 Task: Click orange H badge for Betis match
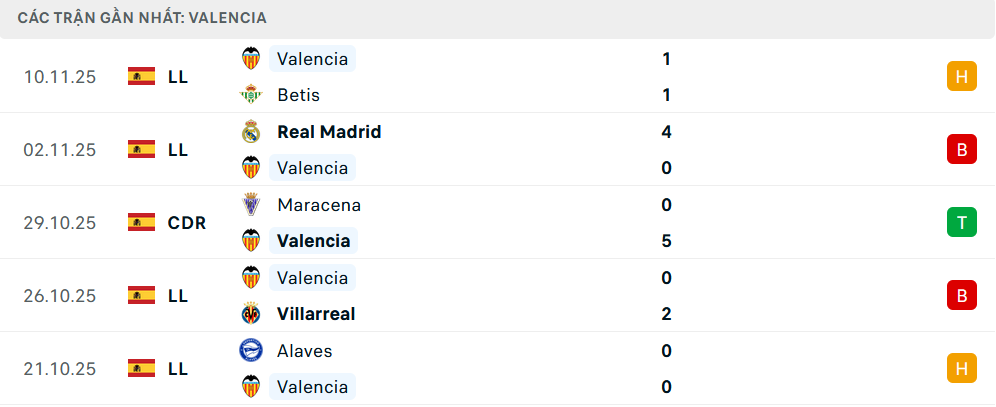(x=961, y=76)
